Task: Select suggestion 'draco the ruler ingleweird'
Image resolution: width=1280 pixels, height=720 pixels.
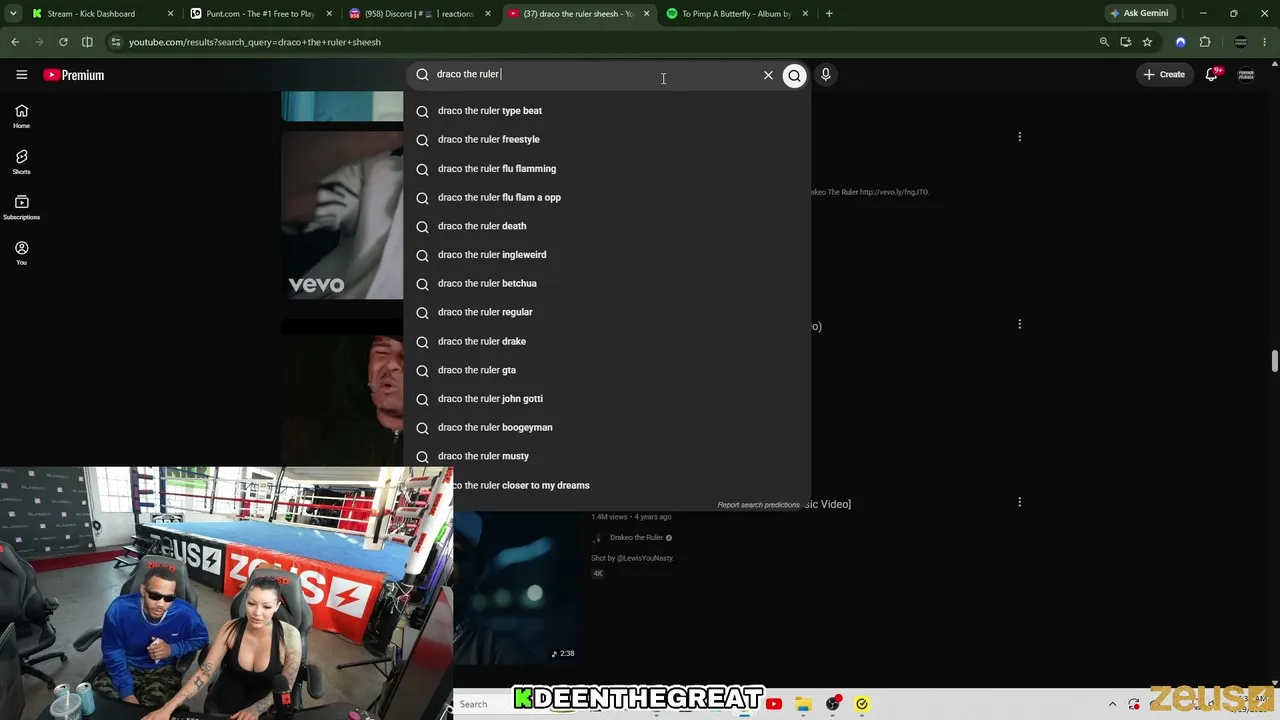Action: [606, 255]
